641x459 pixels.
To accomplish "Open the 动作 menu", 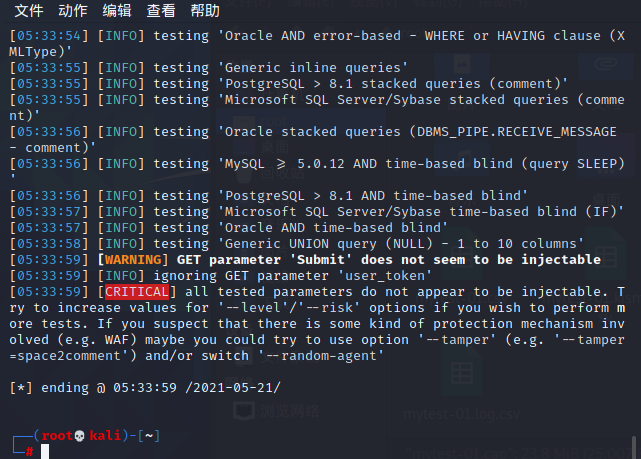I will (x=72, y=11).
